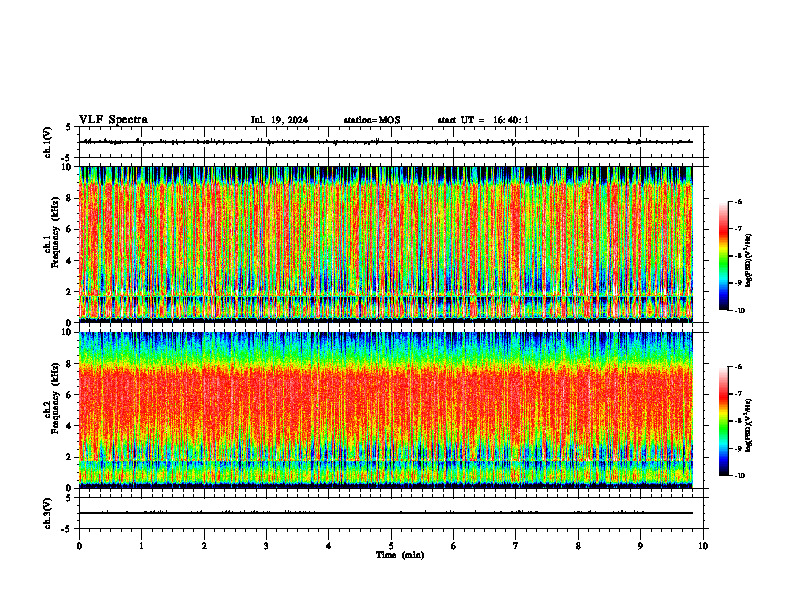Click the 'station=MOS' header label
This screenshot has height=612, width=792.
372,120
